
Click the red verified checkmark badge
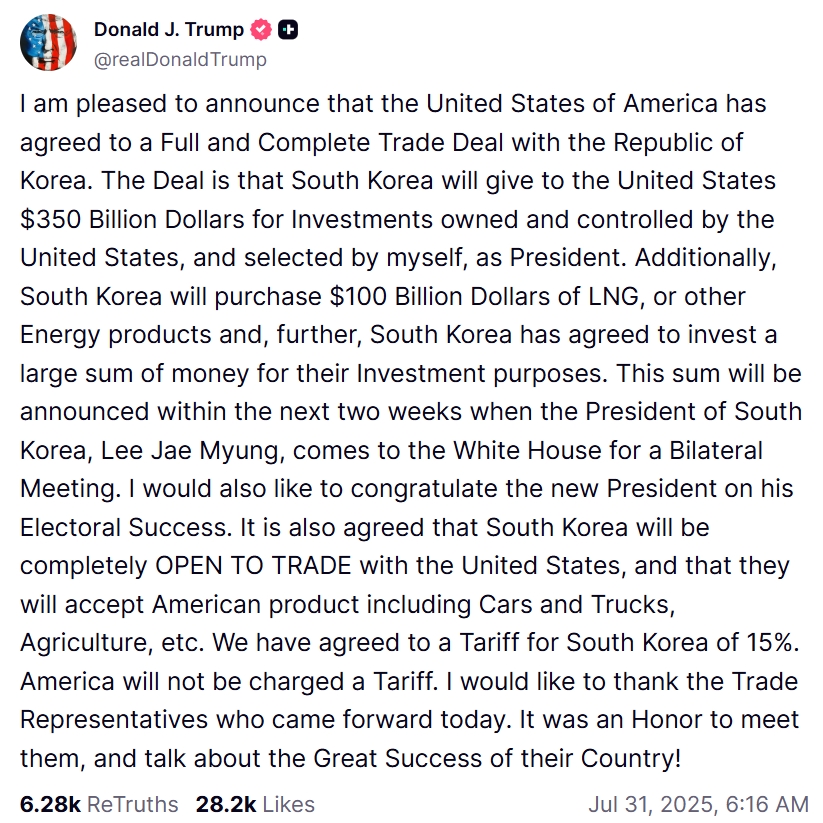point(261,29)
